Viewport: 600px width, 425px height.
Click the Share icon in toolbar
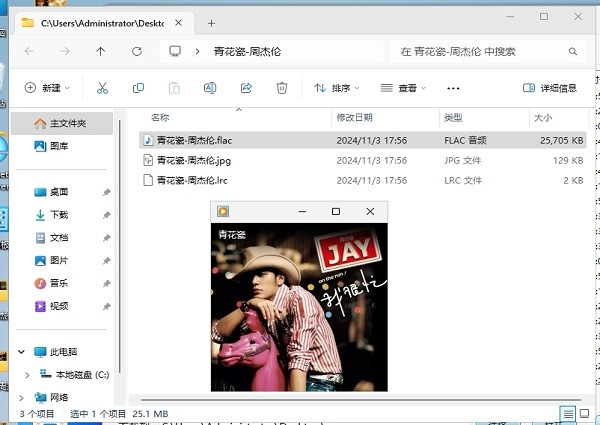[246, 88]
